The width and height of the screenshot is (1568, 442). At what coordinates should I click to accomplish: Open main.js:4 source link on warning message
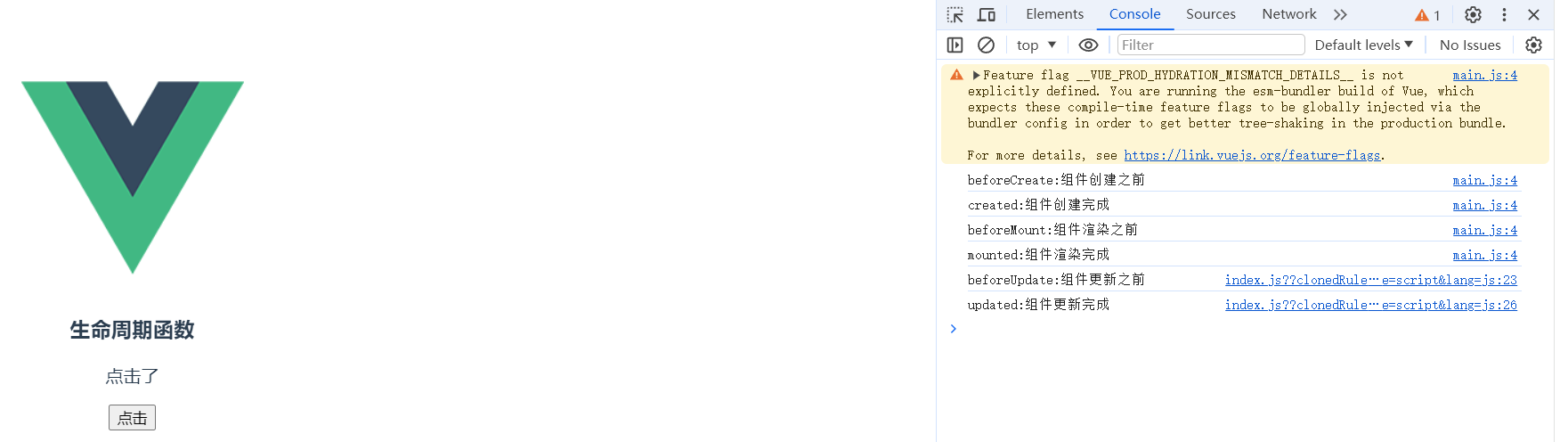tap(1484, 75)
